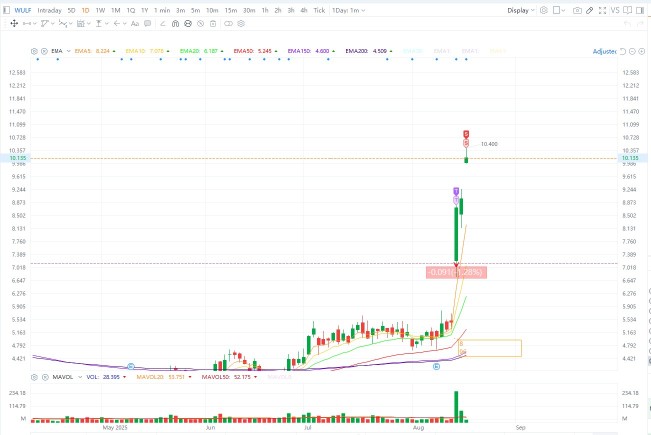The width and height of the screenshot is (651, 435).
Task: Switch to the 1W timeframe tab
Action: [x=100, y=10]
